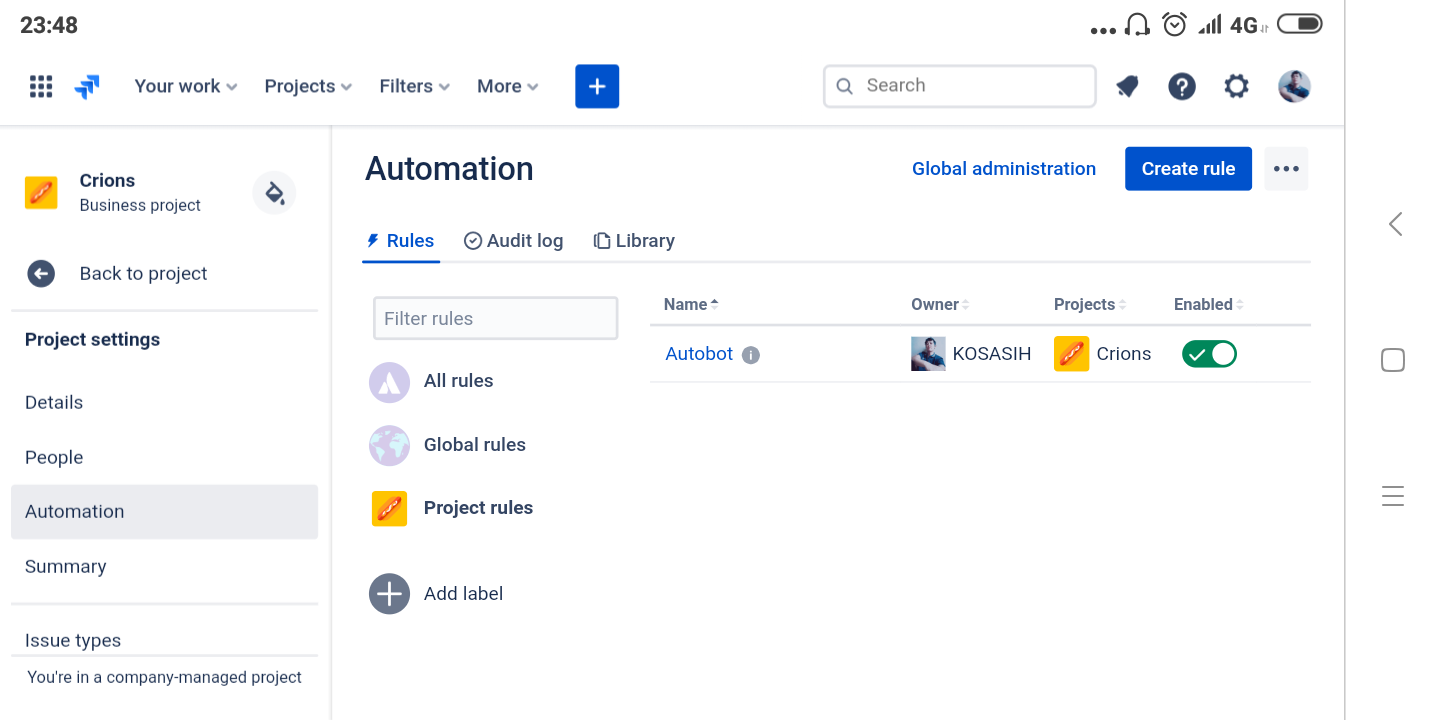The width and height of the screenshot is (1440, 720).
Task: Expand the Projects dropdown menu
Action: tap(308, 86)
